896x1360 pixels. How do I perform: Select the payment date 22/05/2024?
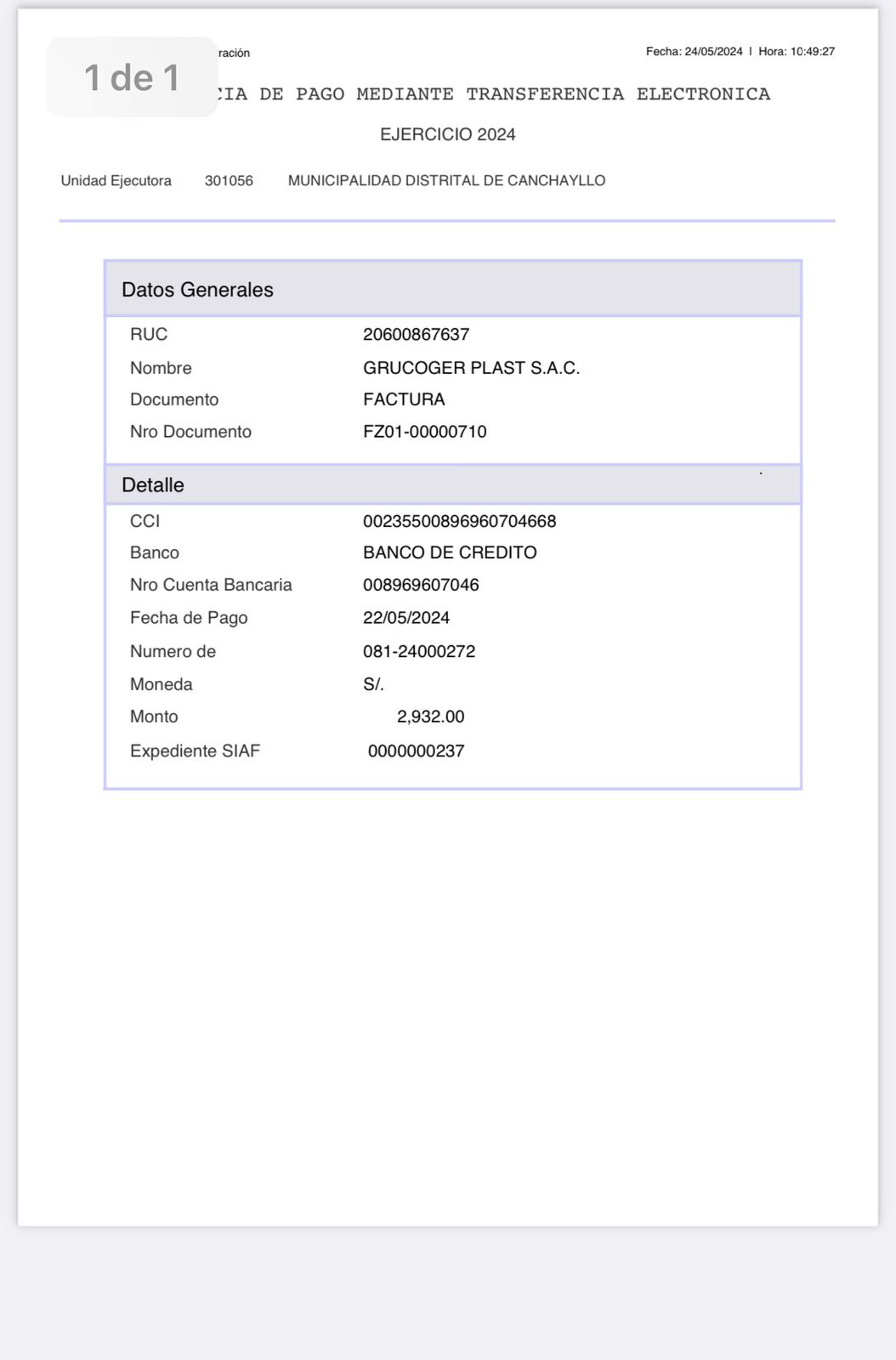point(406,618)
